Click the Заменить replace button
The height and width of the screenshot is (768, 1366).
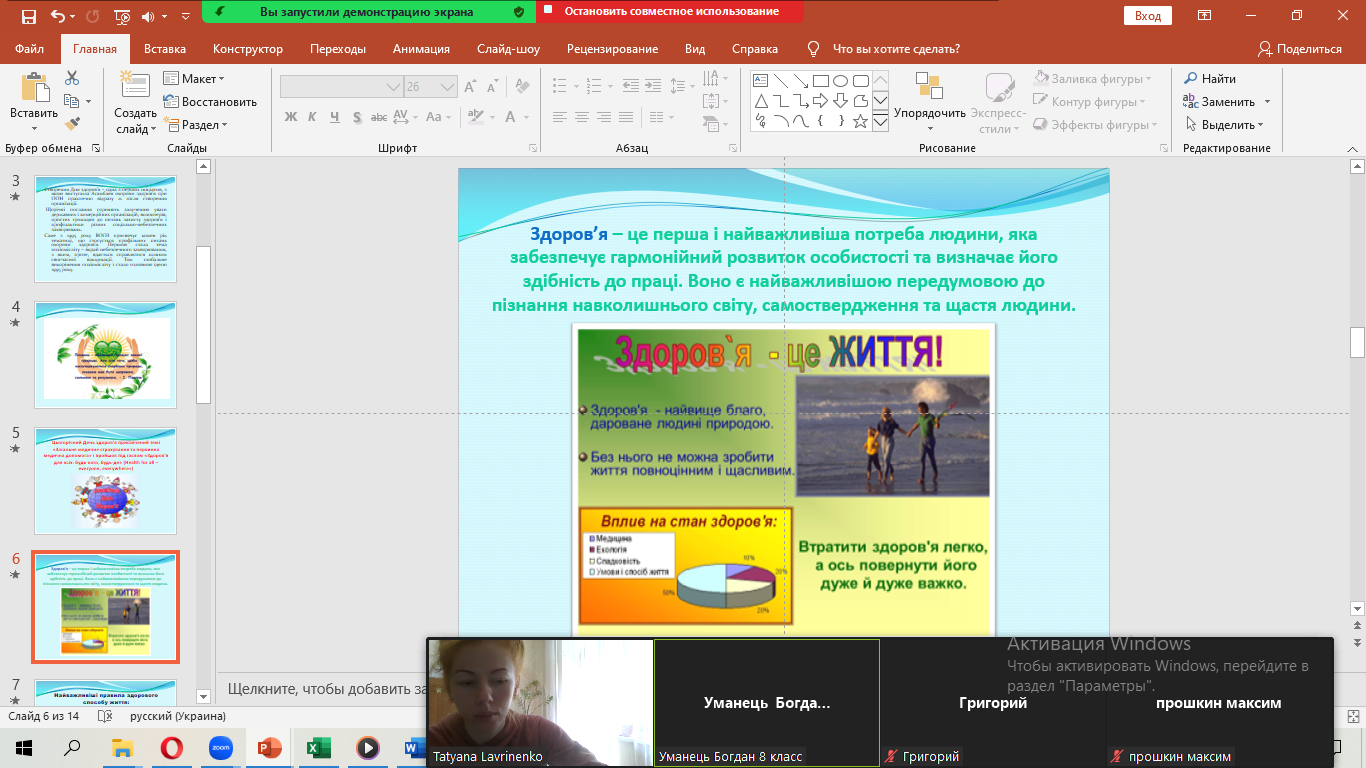pos(1219,101)
